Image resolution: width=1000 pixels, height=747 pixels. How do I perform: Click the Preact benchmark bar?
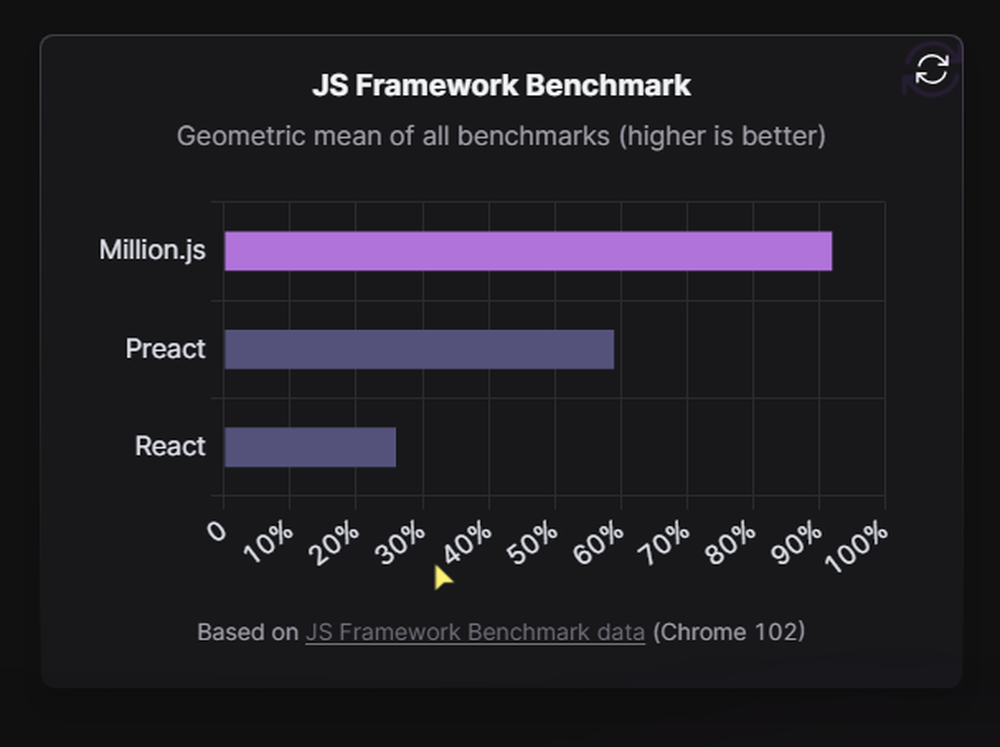420,348
